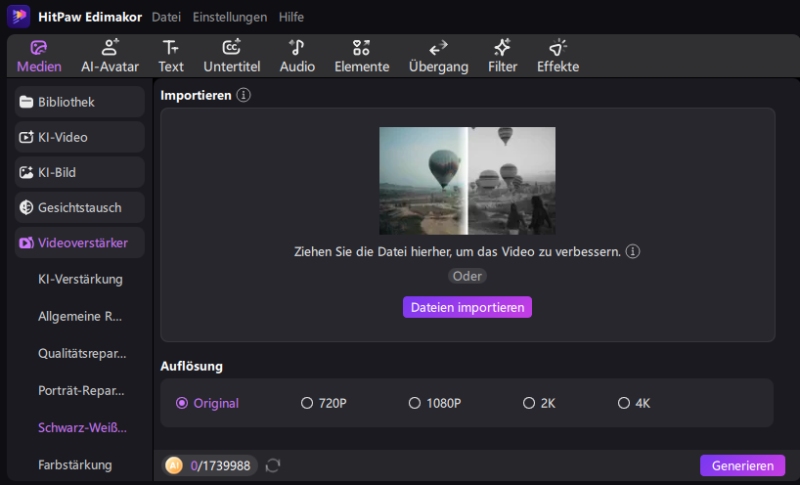
Task: Click the balloon preview thumbnail
Action: 467,181
